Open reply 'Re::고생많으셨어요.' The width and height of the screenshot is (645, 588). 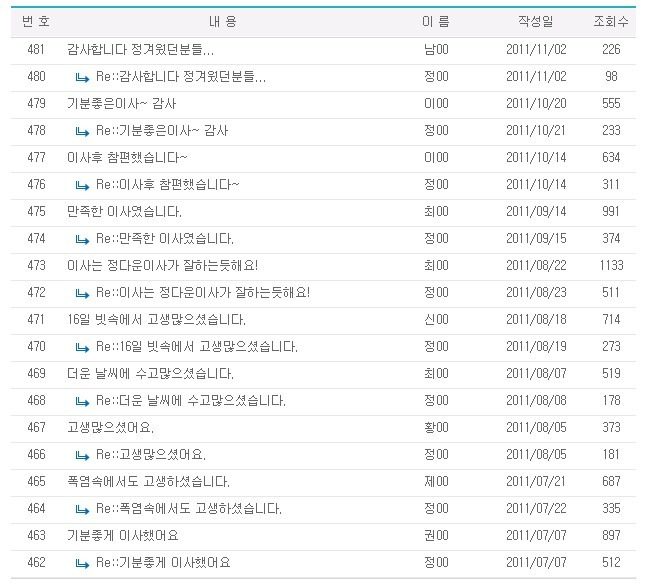151,455
